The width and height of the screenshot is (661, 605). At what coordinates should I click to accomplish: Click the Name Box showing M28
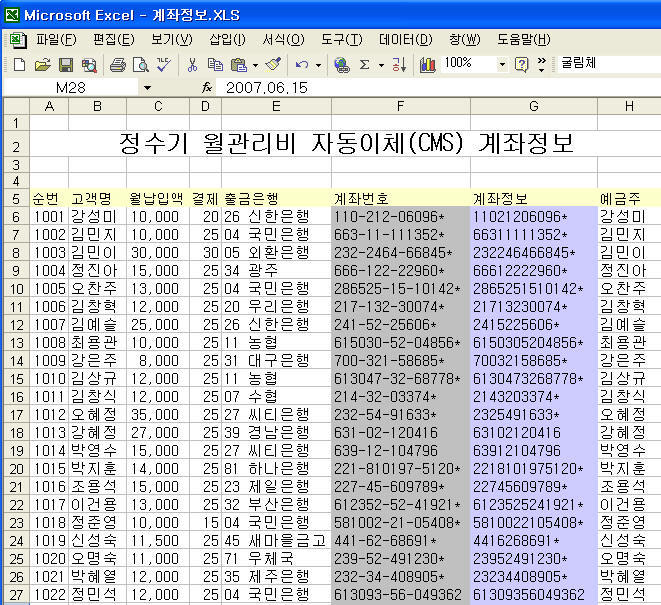(71, 88)
